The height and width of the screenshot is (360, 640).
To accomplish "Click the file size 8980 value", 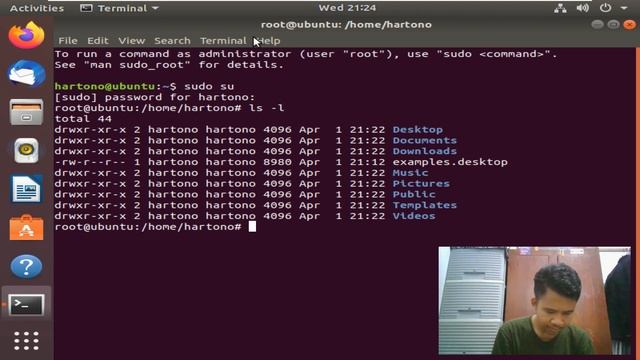I will point(277,162).
